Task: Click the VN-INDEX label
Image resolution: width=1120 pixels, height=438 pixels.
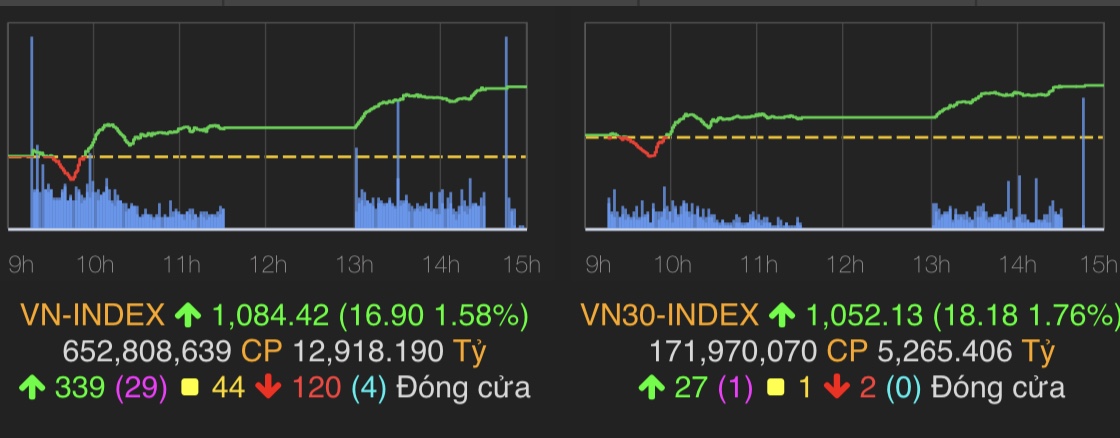Action: 93,314
